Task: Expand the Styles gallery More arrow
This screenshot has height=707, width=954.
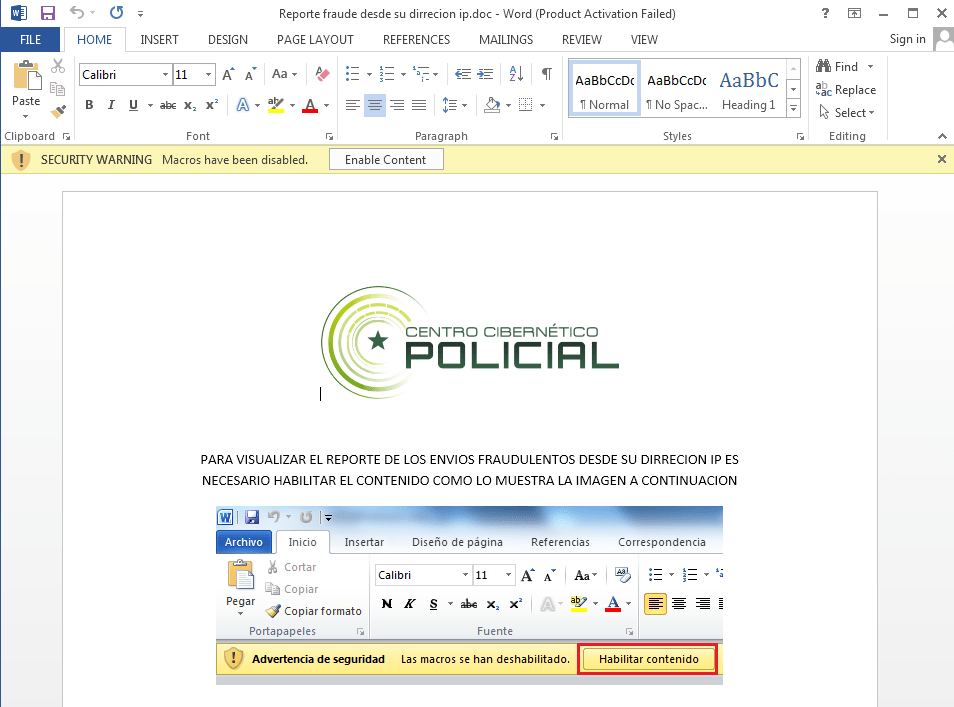Action: [x=793, y=108]
